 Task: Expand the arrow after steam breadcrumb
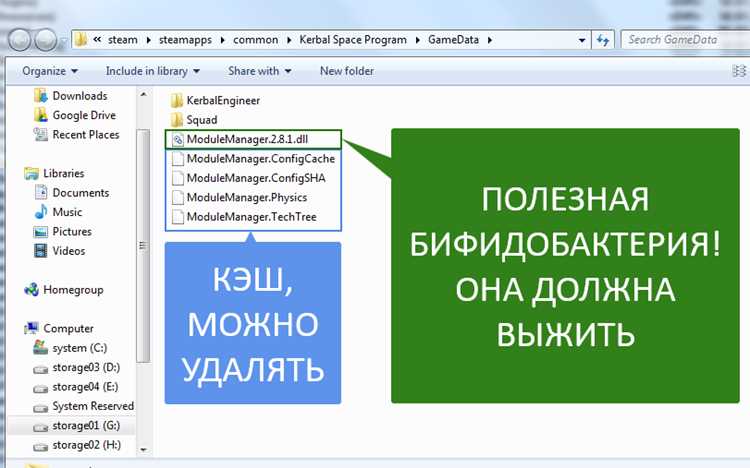[148, 40]
